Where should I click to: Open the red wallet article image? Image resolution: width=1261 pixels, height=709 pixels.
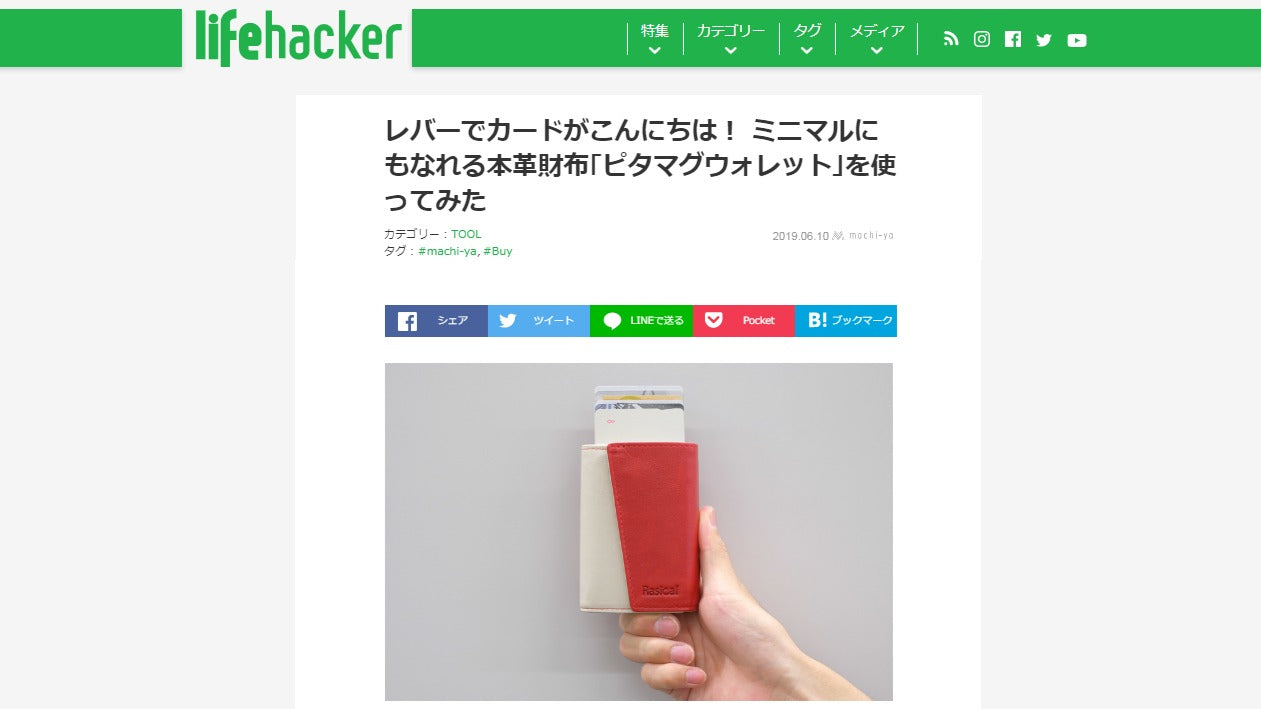639,532
